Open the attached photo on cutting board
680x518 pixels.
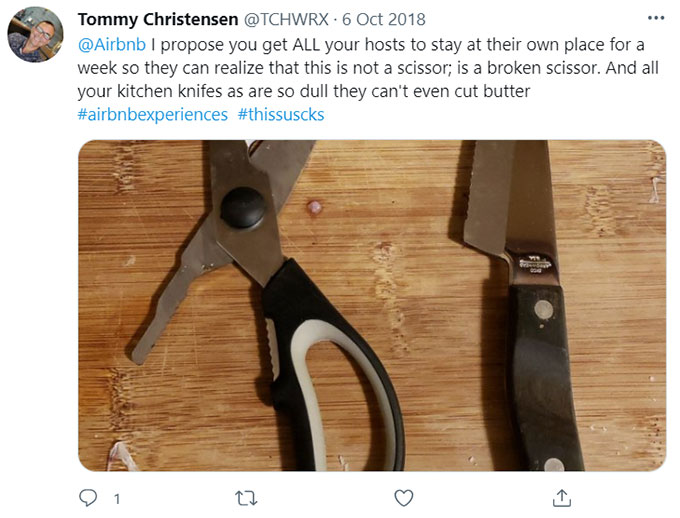[x=372, y=305]
